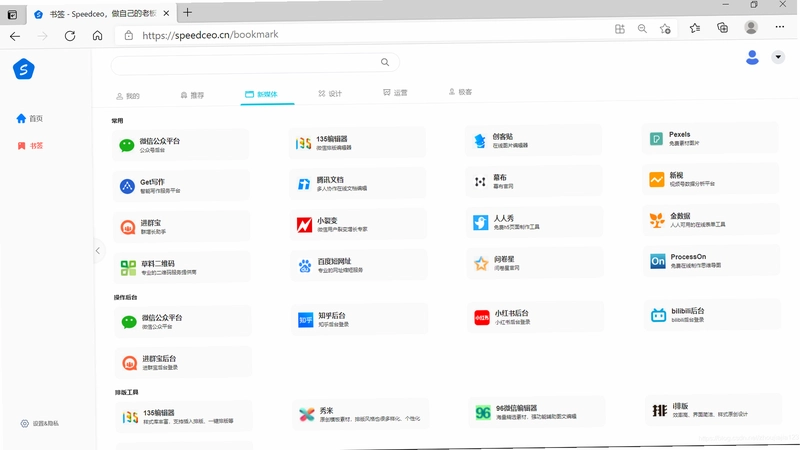Open the tab actions menu icon
Image resolution: width=800 pixels, height=450 pixels.
click(x=12, y=15)
